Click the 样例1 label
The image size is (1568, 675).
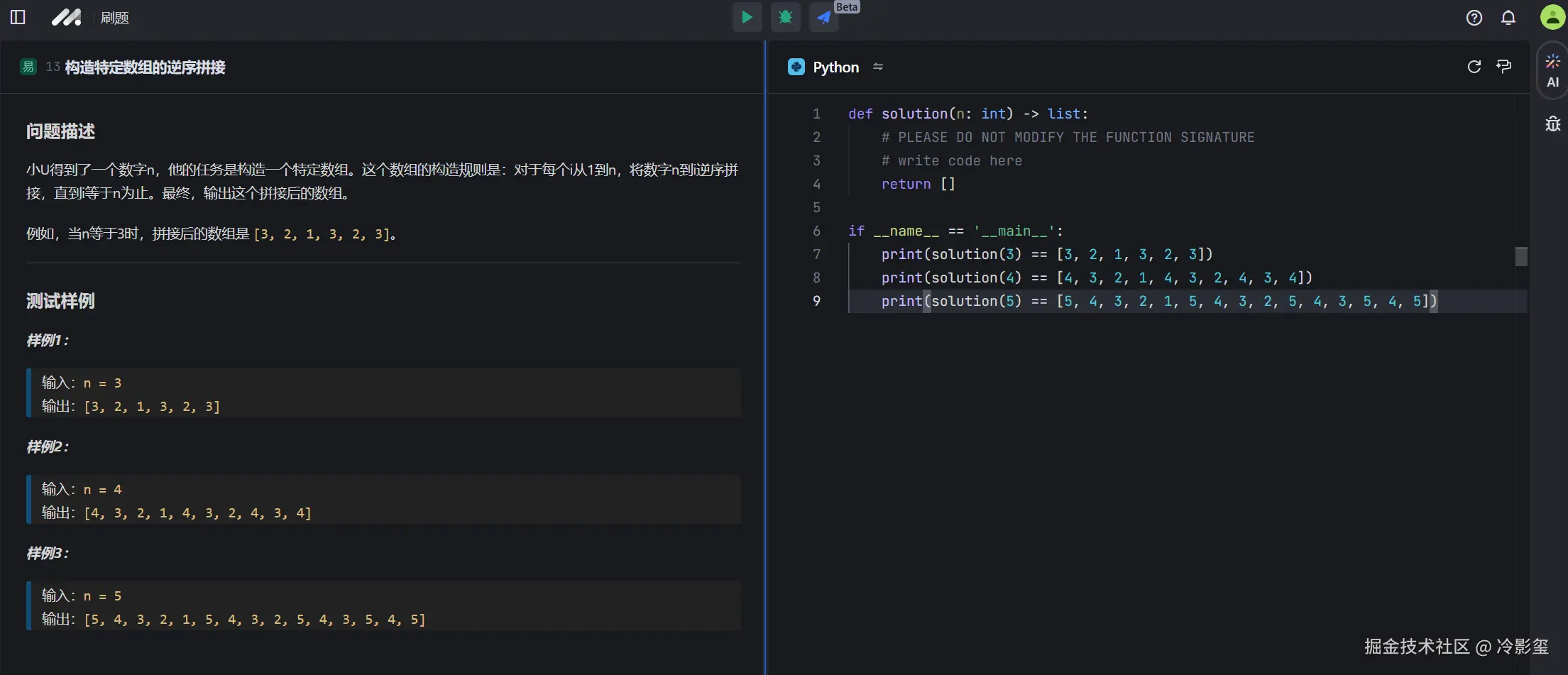tap(48, 341)
